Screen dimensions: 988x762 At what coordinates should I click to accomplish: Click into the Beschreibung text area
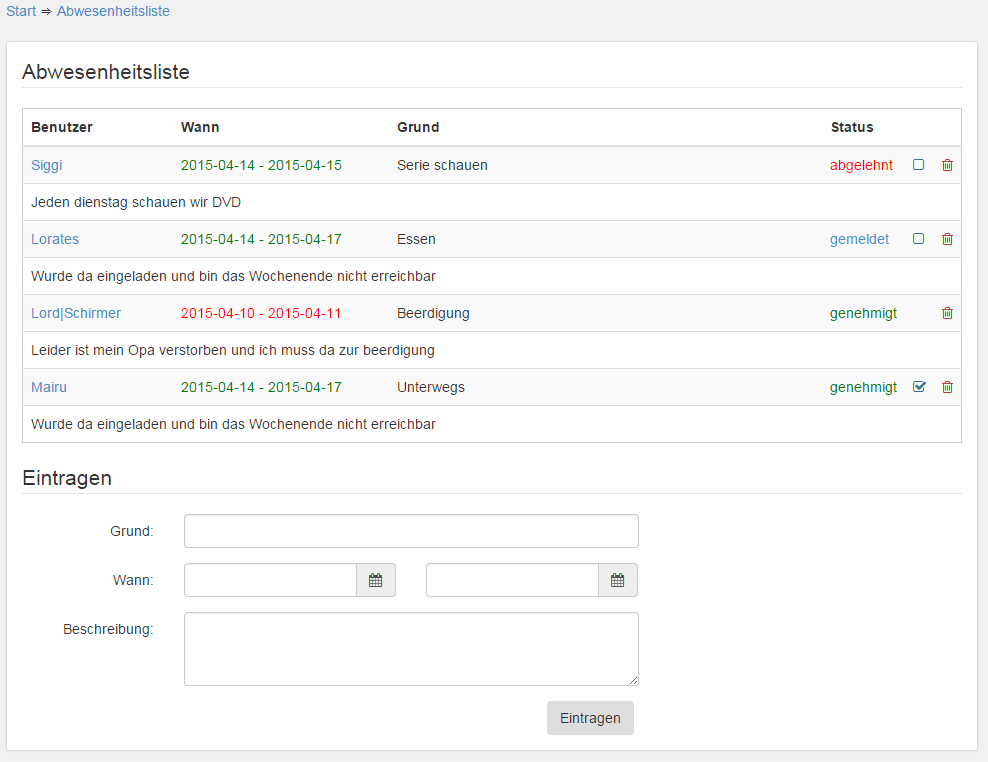411,649
